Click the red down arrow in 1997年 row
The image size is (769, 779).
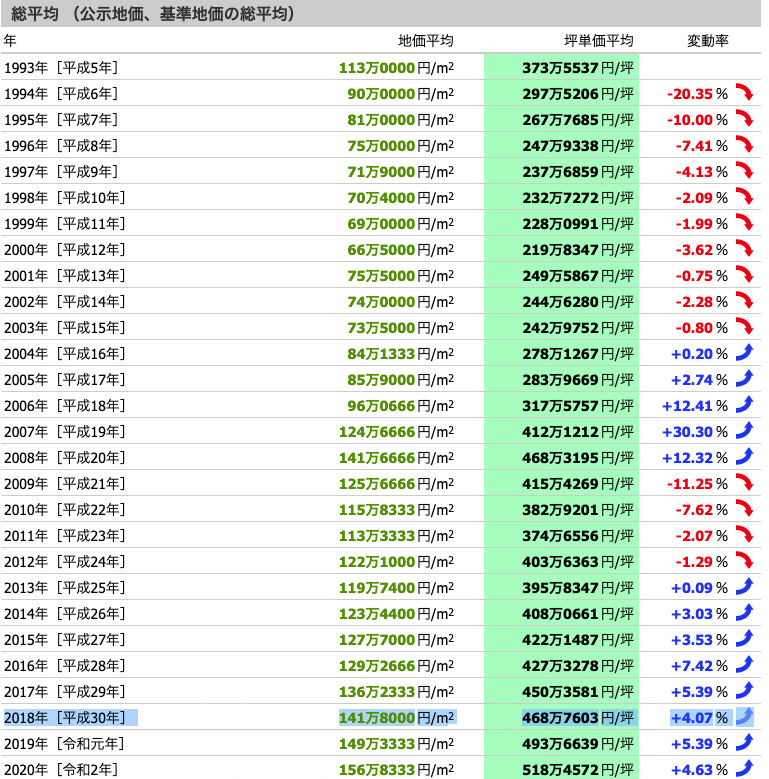[x=744, y=171]
